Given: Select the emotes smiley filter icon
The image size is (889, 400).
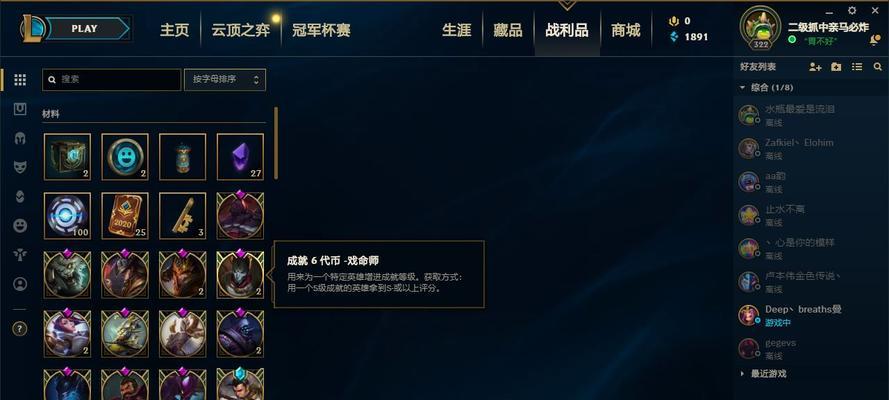Looking at the screenshot, I should pos(20,225).
